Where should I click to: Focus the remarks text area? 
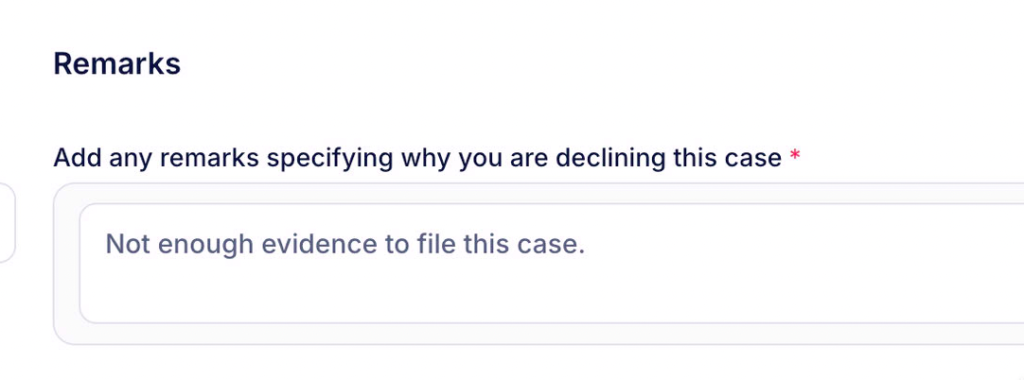click(x=551, y=263)
